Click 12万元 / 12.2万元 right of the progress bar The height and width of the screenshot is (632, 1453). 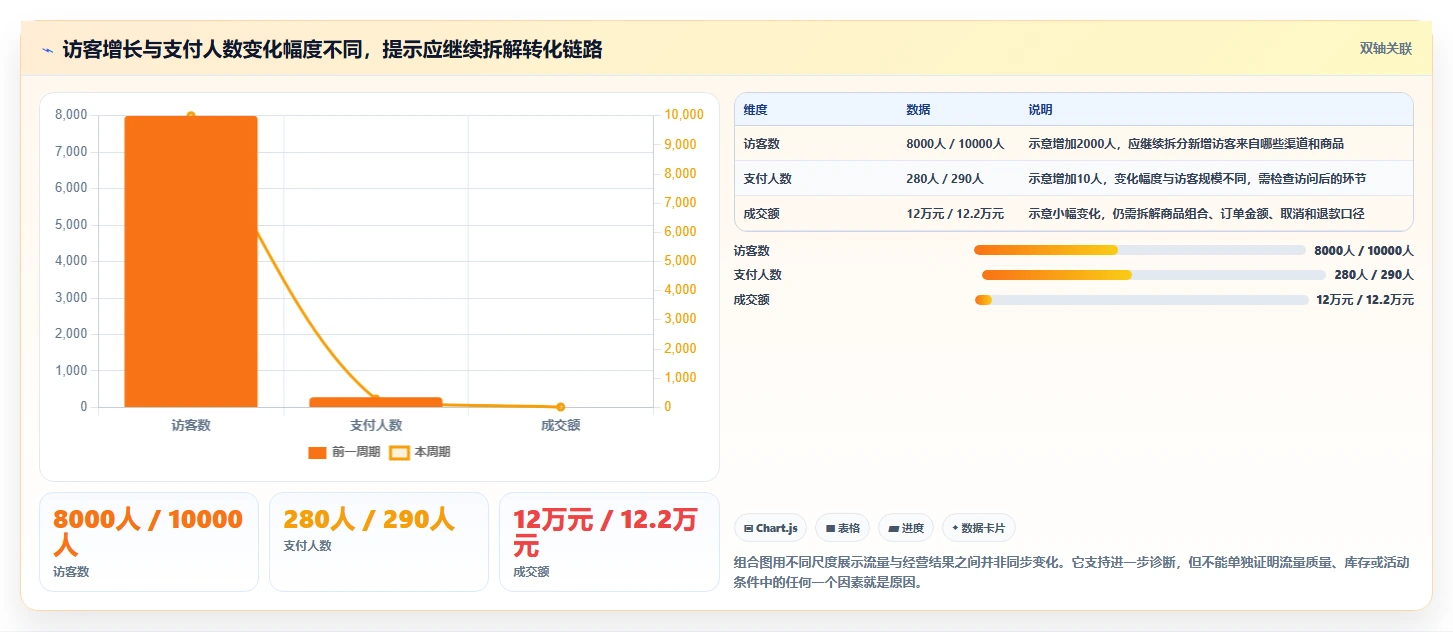[x=1365, y=300]
